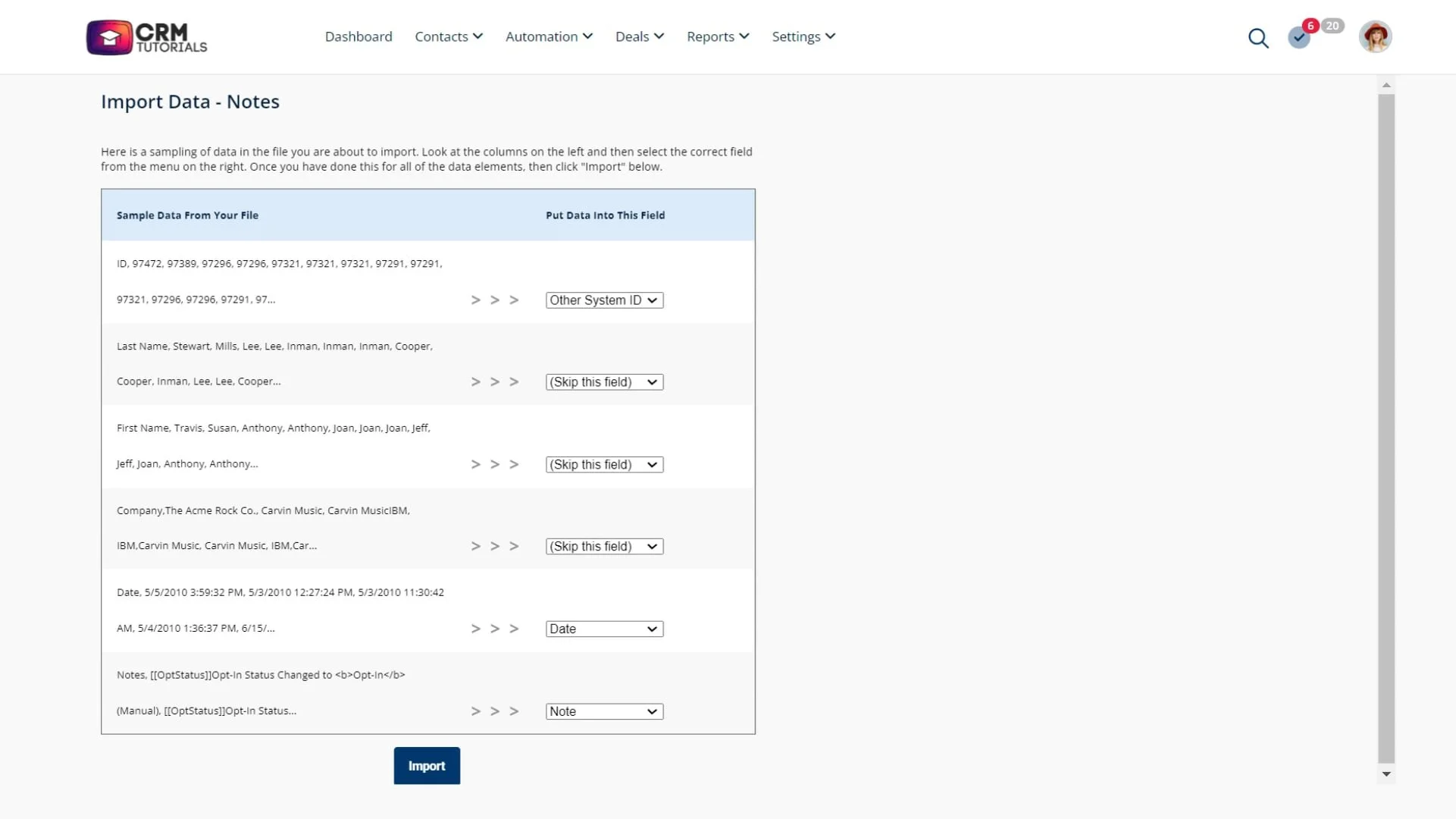1456x819 pixels.
Task: Expand the Reports menu
Action: (x=718, y=36)
